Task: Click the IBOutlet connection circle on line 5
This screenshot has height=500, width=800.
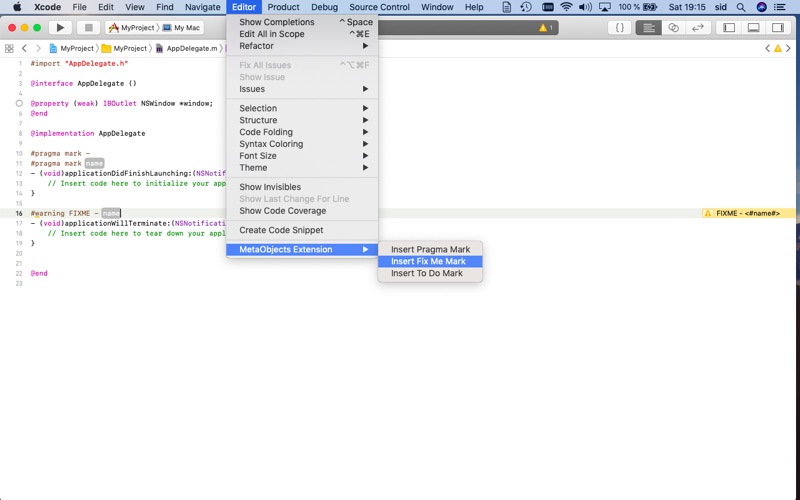Action: click(x=19, y=103)
